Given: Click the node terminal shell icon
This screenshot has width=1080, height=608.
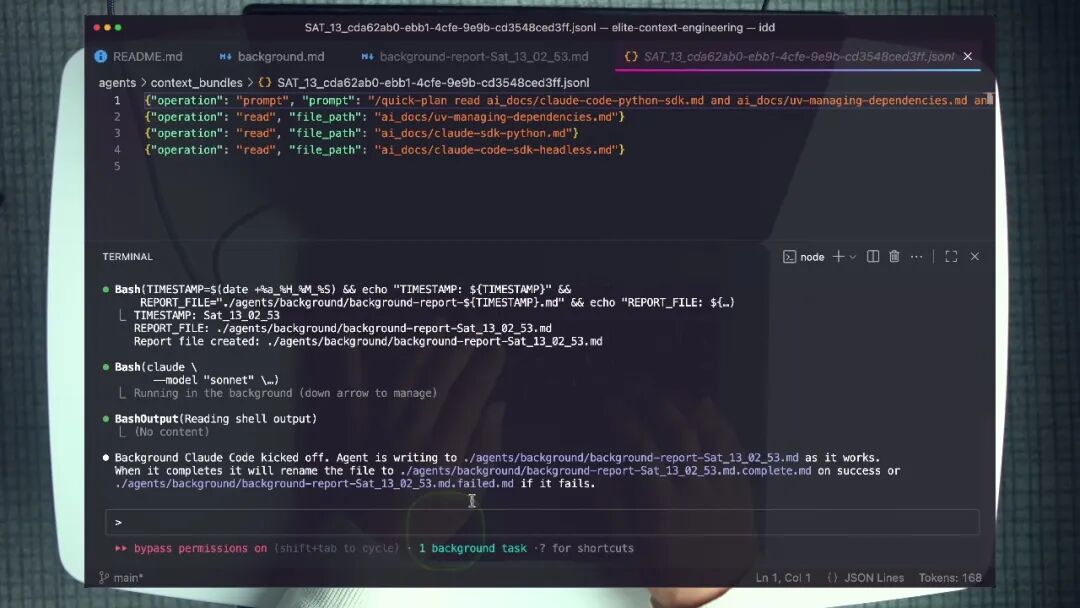Looking at the screenshot, I should click(789, 257).
